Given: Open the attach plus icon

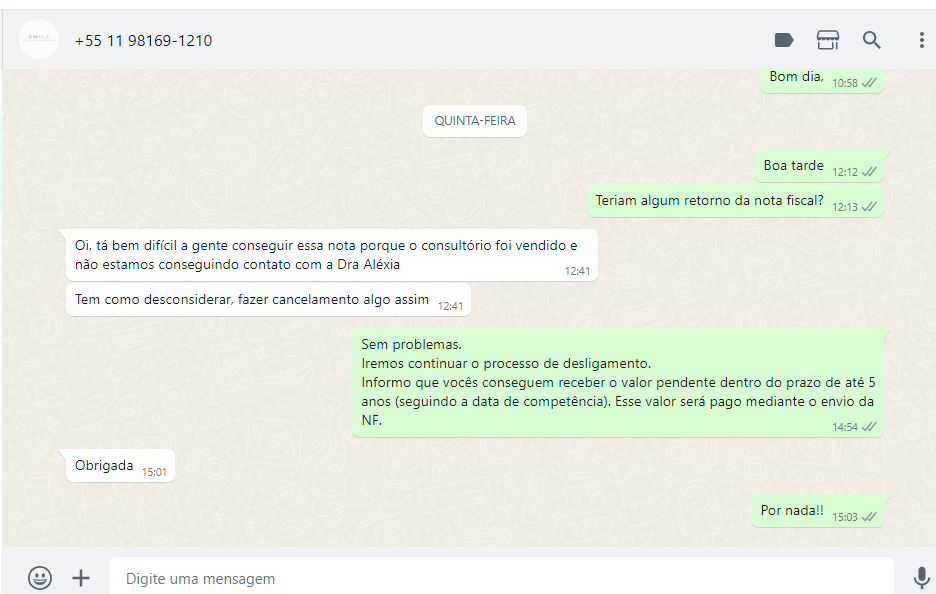Looking at the screenshot, I should point(81,577).
